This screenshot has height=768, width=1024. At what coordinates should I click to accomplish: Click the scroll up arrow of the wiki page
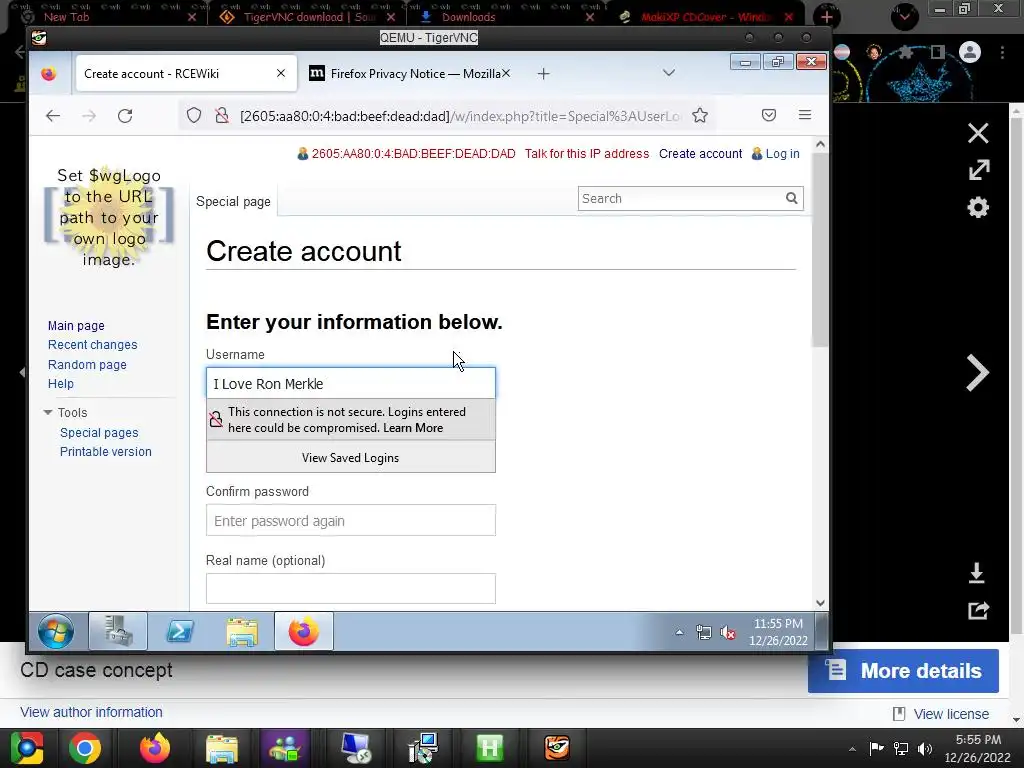pos(820,144)
